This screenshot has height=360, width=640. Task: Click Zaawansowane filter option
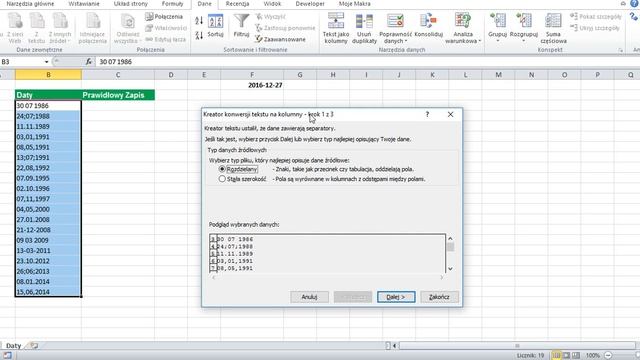(280, 39)
